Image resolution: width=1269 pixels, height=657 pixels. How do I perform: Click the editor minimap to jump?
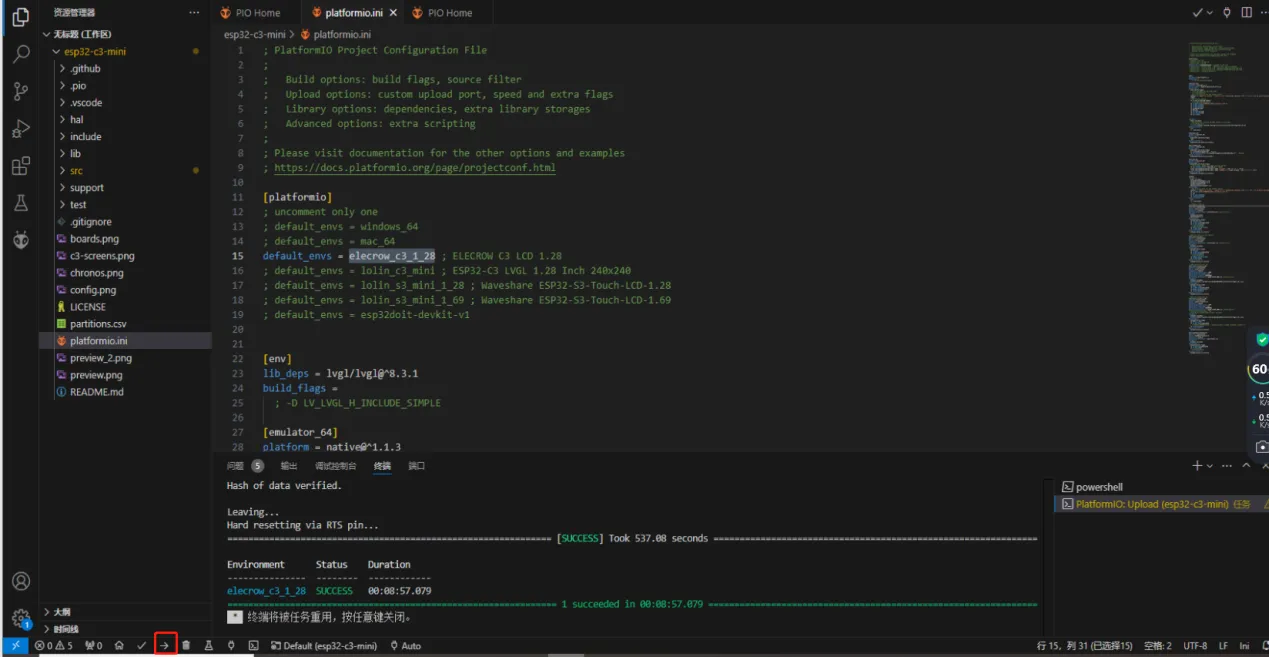[1214, 200]
